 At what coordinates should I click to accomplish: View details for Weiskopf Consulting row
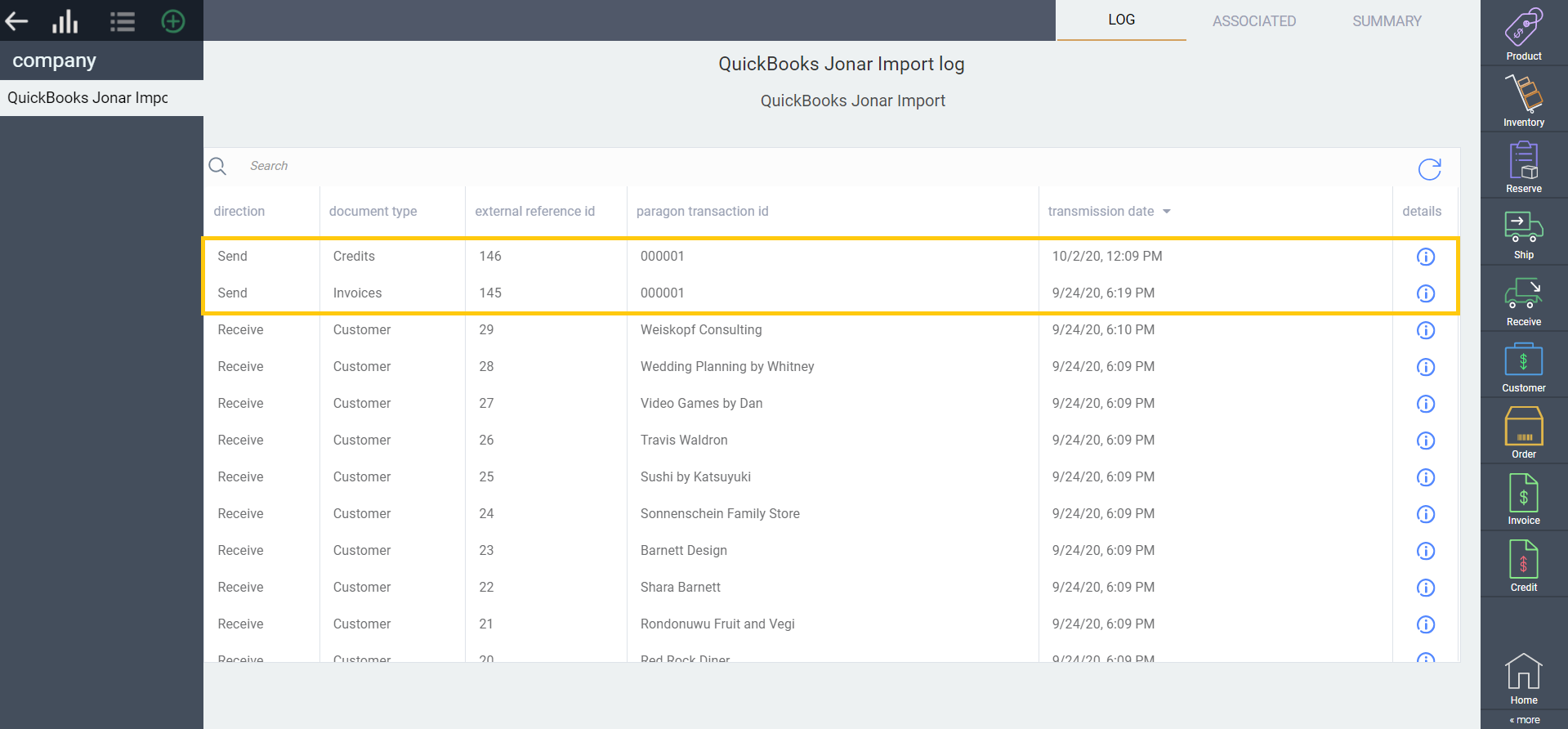click(1426, 330)
